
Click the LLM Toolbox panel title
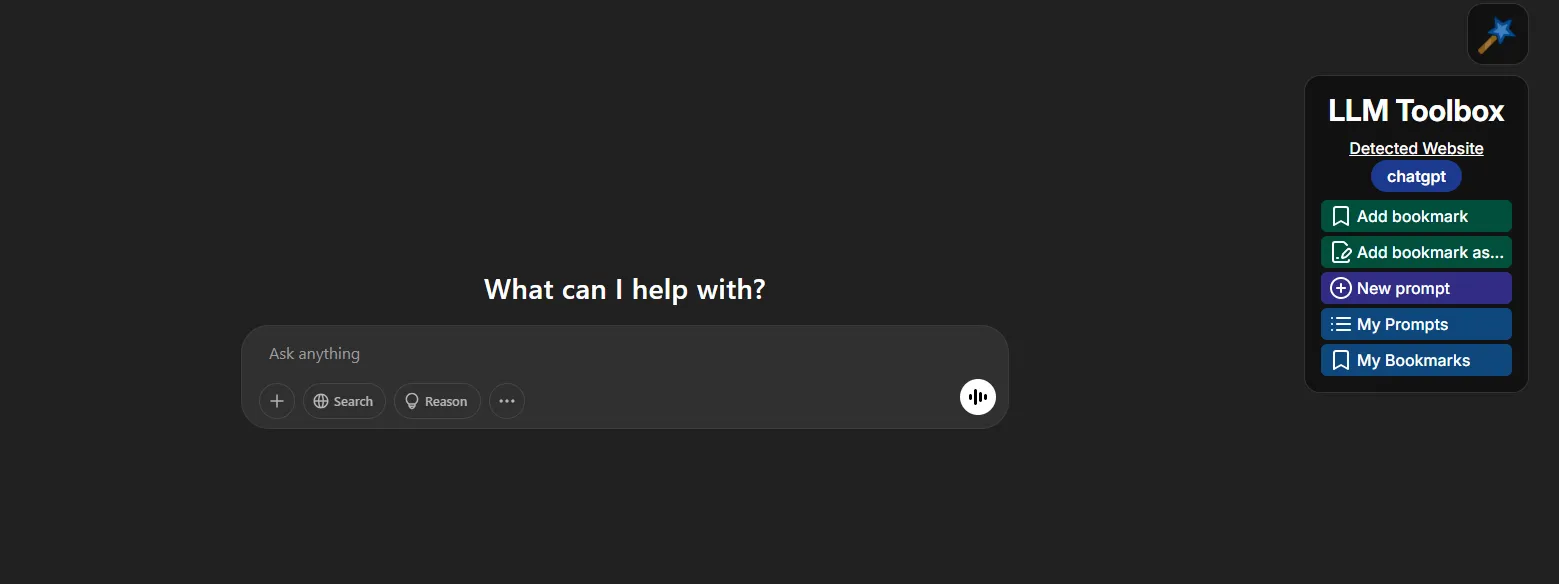pos(1416,110)
